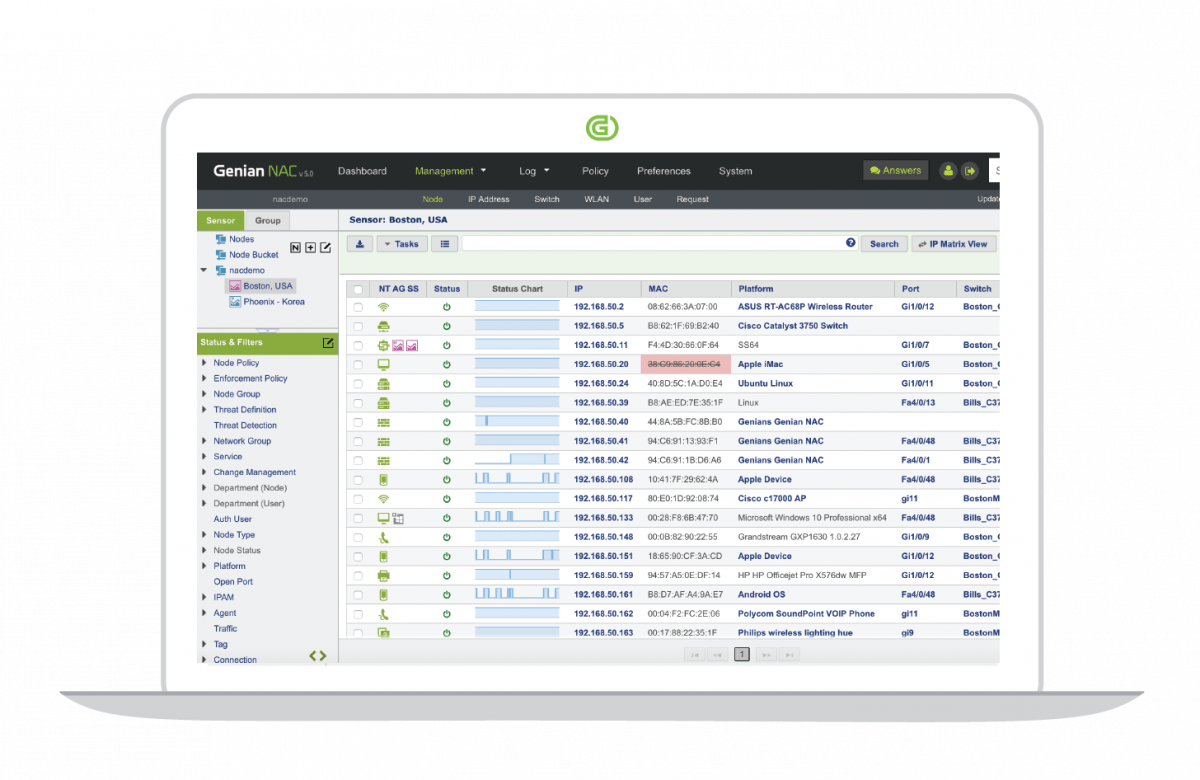This screenshot has width=1200, height=780.
Task: Check the box for 192.168.50.20
Action: [358, 365]
